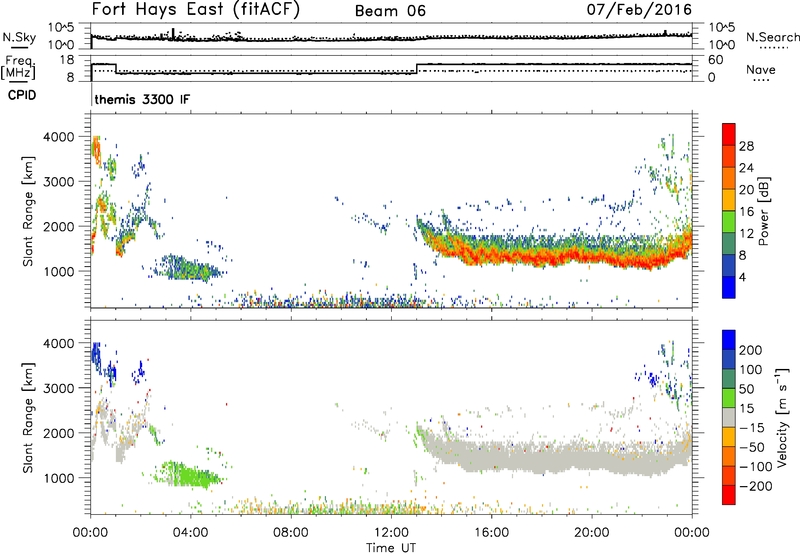Click the "16" Power colorbar tick label
Screen dimensions: 800x554
click(746, 212)
